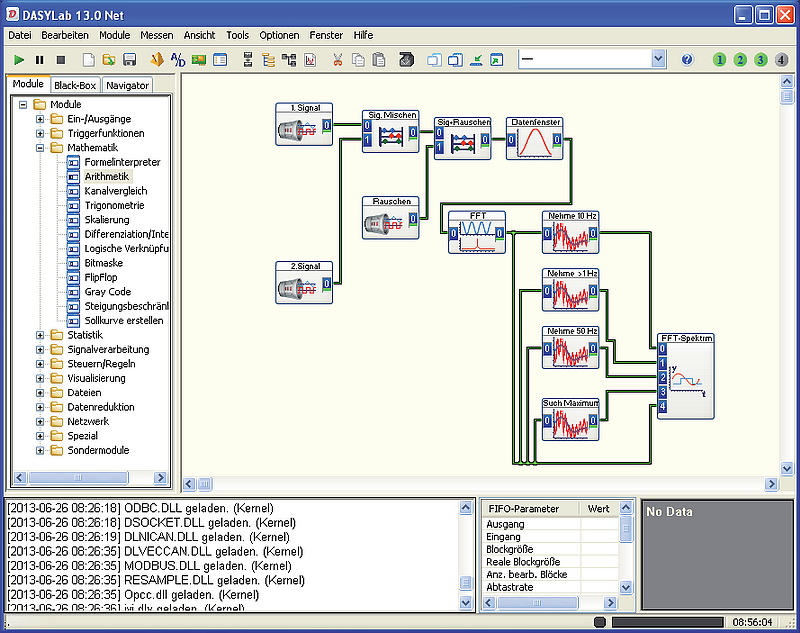The height and width of the screenshot is (633, 800).
Task: Save the worksheet with the floppy disk icon
Action: click(x=130, y=60)
